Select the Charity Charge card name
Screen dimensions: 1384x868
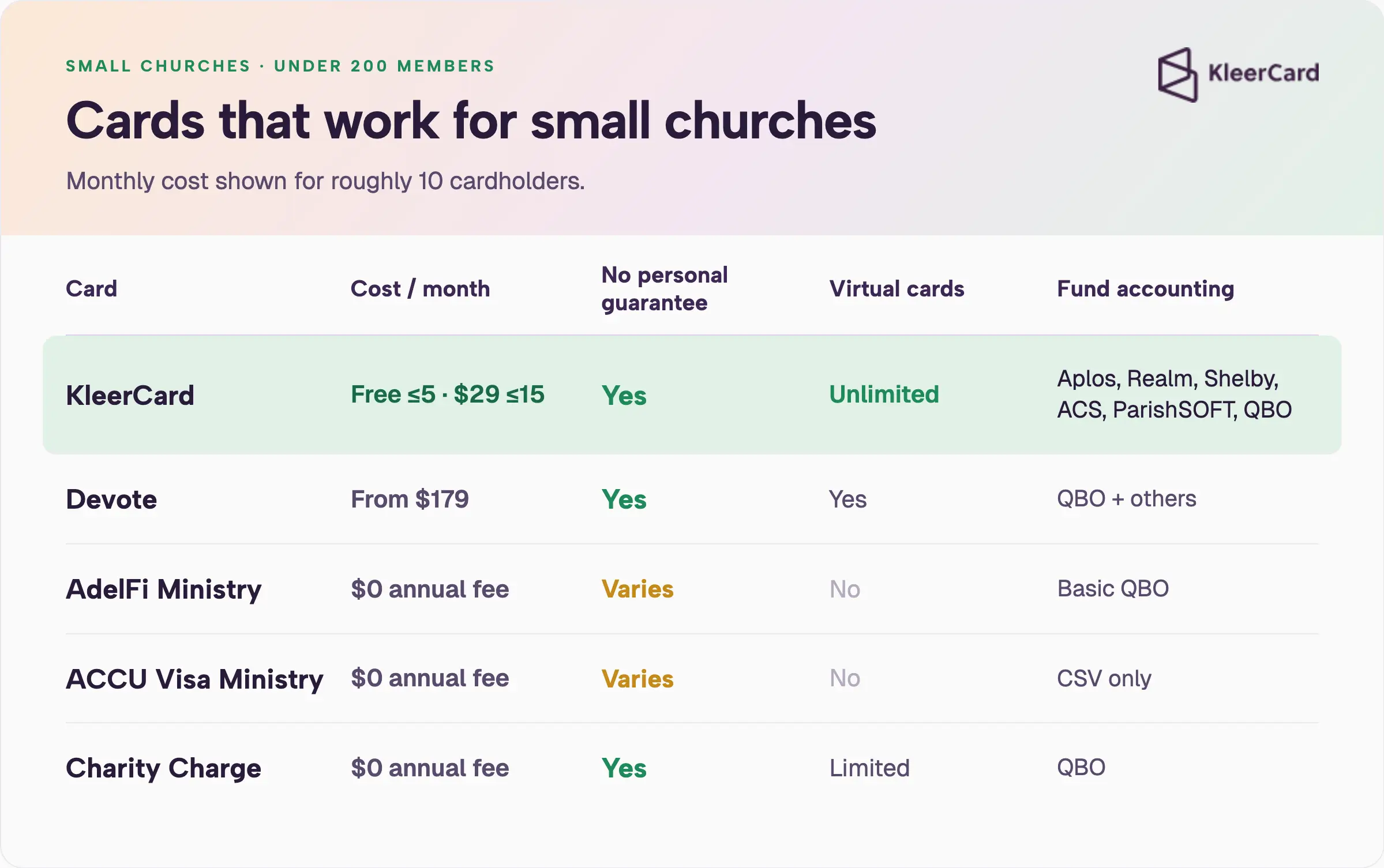coord(163,769)
